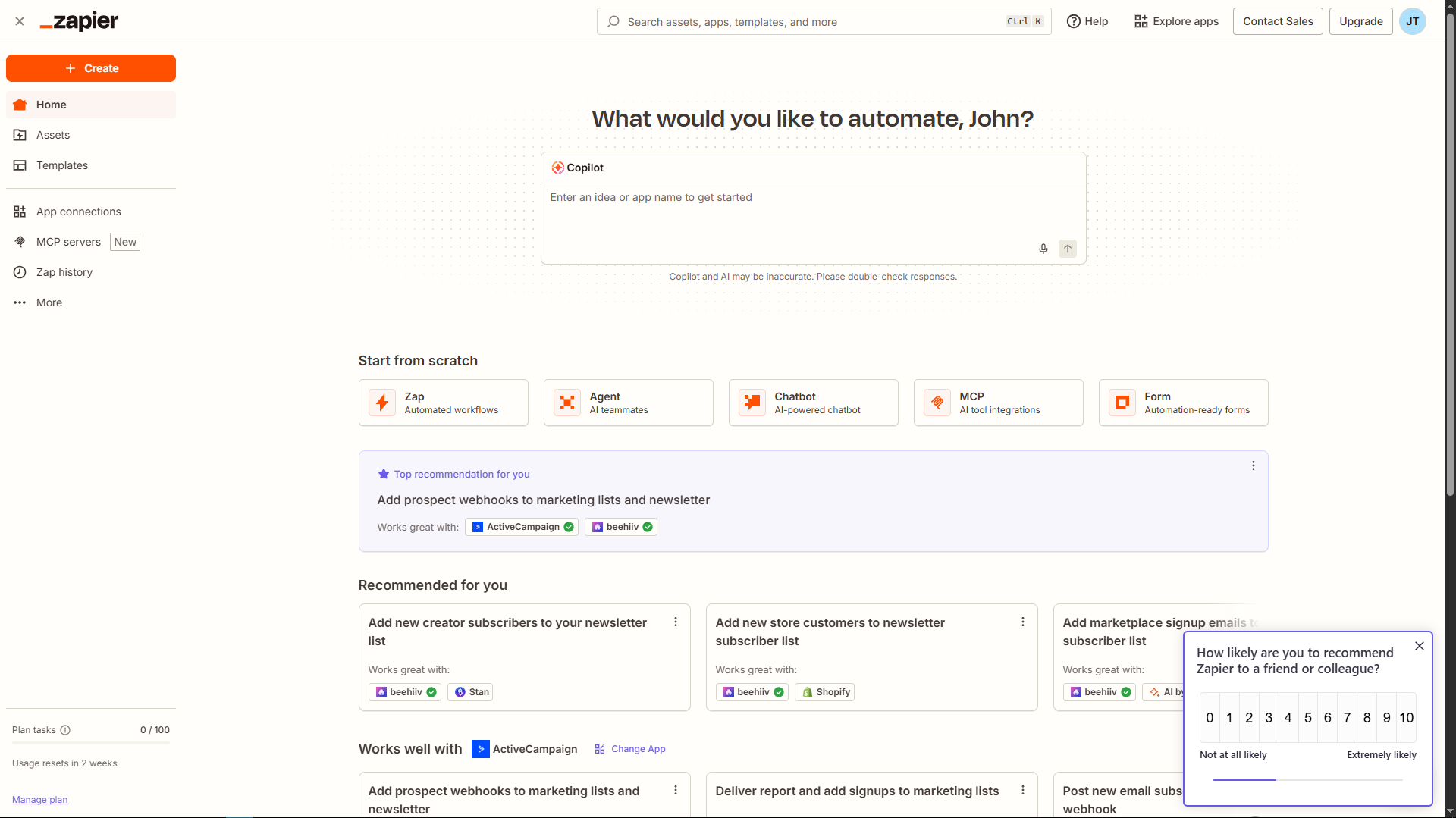Click the send arrow in Copilot
1456x818 pixels.
click(x=1067, y=249)
